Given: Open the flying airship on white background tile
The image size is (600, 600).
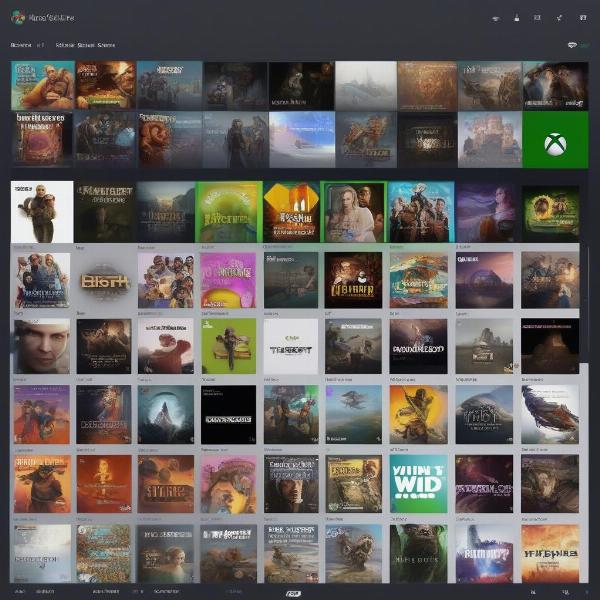Looking at the screenshot, I should pyautogui.click(x=550, y=414).
